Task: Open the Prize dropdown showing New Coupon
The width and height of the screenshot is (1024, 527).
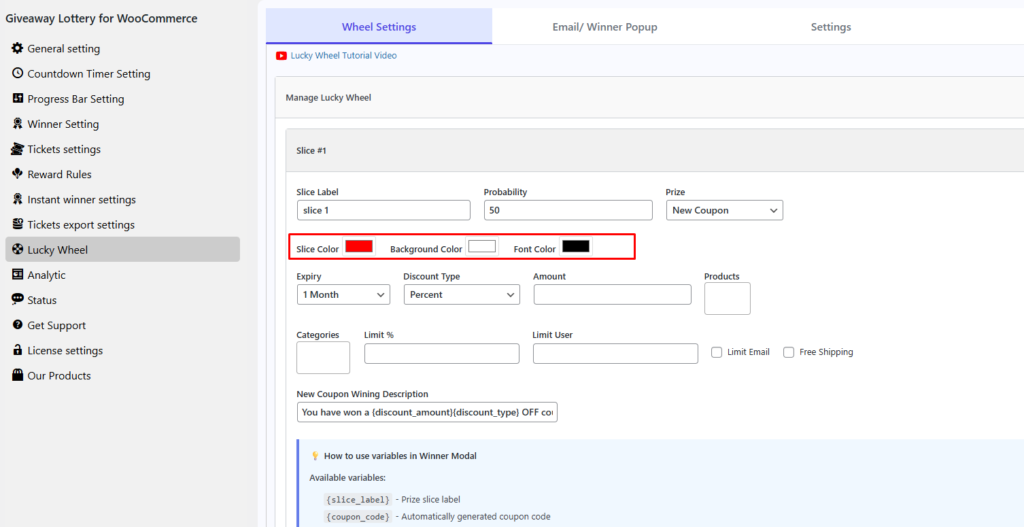Action: [724, 210]
